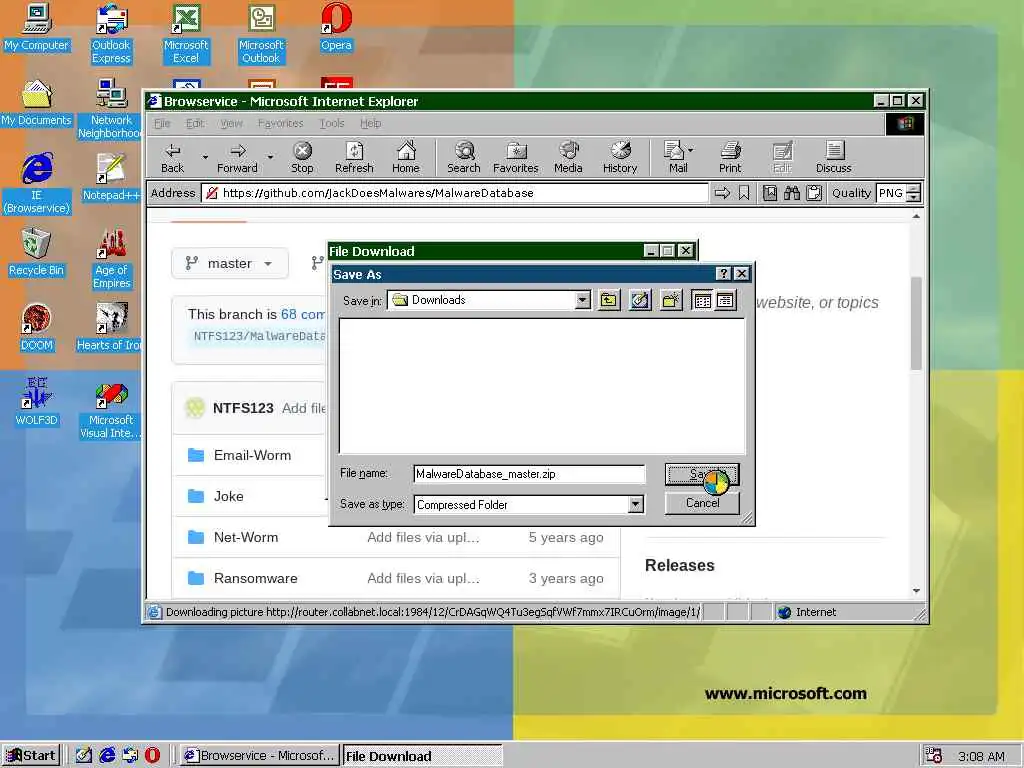Click the Go arrow next to address bar
This screenshot has height=768, width=1024.
(722, 193)
